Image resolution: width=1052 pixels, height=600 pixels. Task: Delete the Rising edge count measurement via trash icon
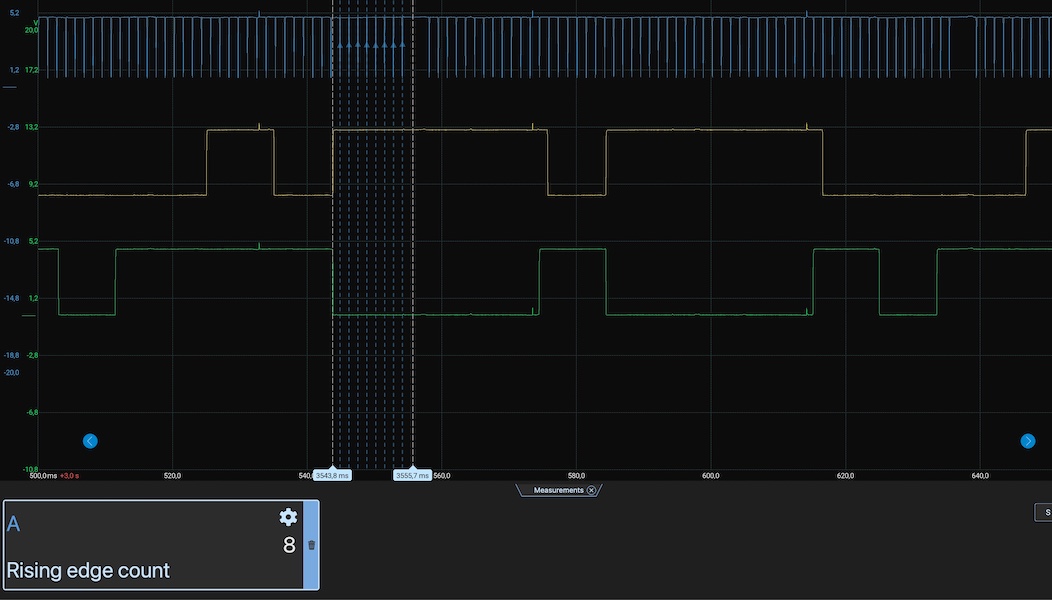tap(311, 545)
